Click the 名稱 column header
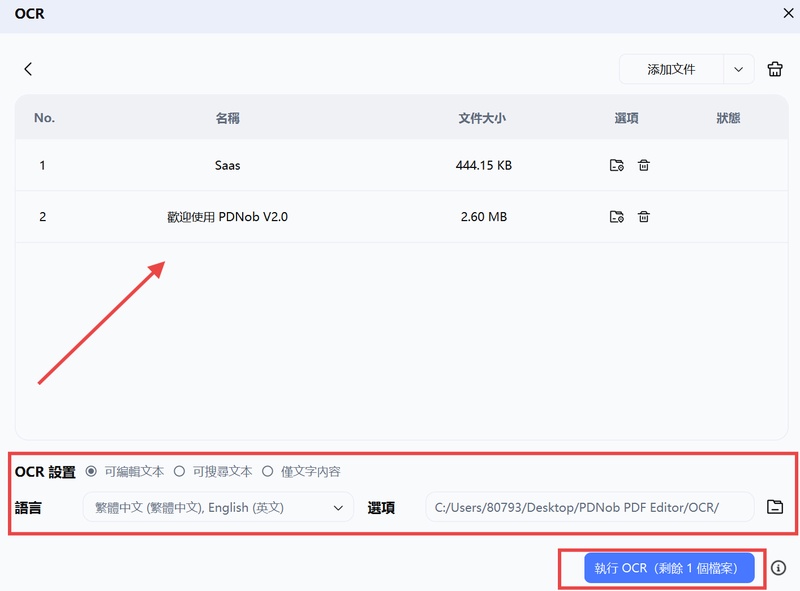Viewport: 800px width, 591px height. click(228, 118)
